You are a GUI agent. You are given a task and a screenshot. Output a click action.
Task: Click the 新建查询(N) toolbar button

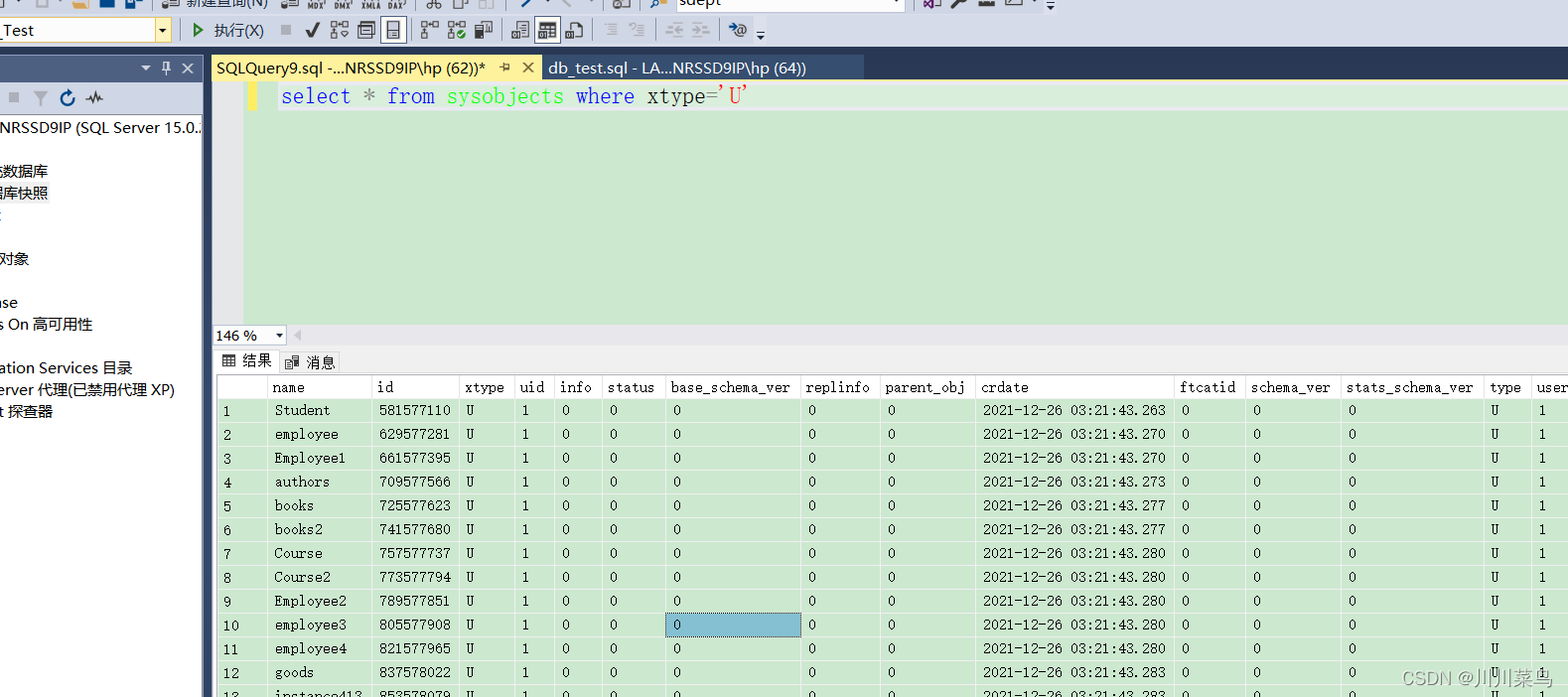[216, 4]
